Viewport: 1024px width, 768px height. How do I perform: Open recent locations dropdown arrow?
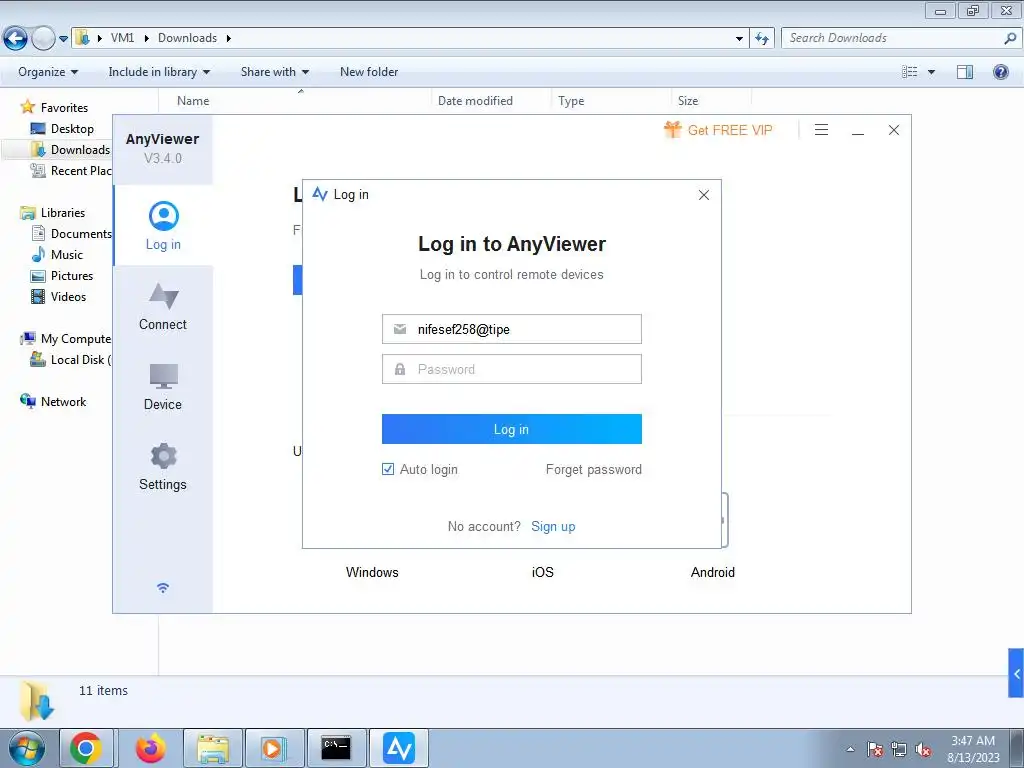(63, 39)
